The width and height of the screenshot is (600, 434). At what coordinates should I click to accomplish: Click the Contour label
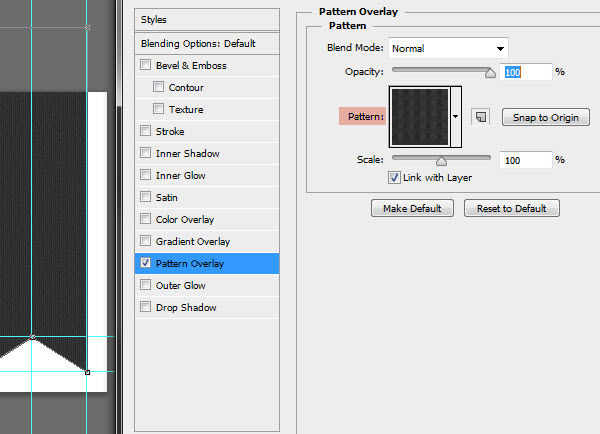point(186,88)
